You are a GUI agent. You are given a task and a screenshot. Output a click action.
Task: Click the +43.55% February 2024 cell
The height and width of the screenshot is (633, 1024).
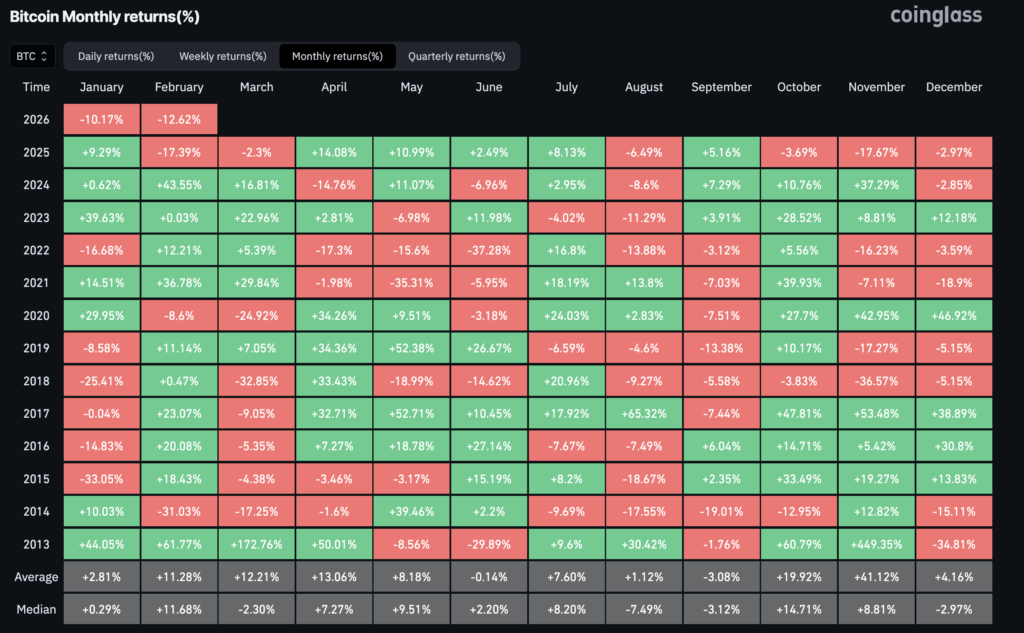(178, 184)
